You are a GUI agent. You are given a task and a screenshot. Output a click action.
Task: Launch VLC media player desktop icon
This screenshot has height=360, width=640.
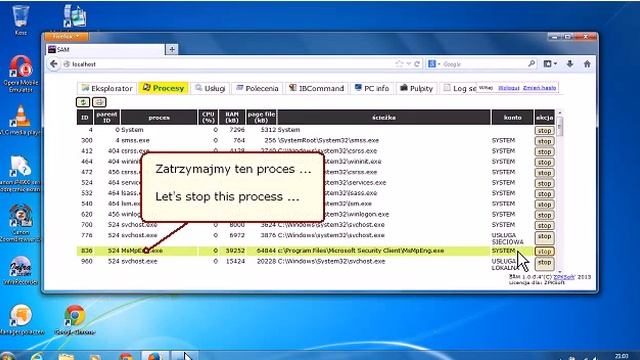(20, 120)
